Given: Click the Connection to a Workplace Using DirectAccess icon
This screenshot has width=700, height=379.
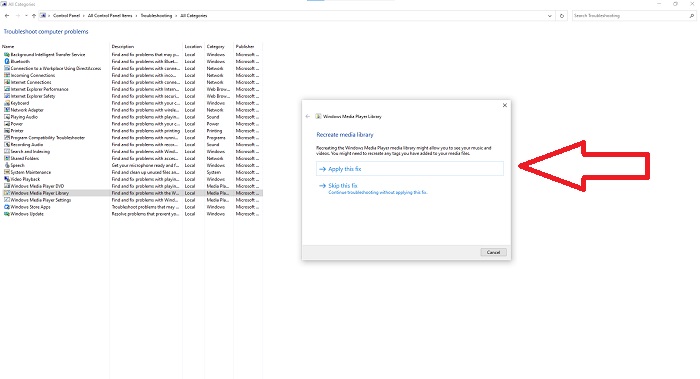Looking at the screenshot, I should 7,68.
